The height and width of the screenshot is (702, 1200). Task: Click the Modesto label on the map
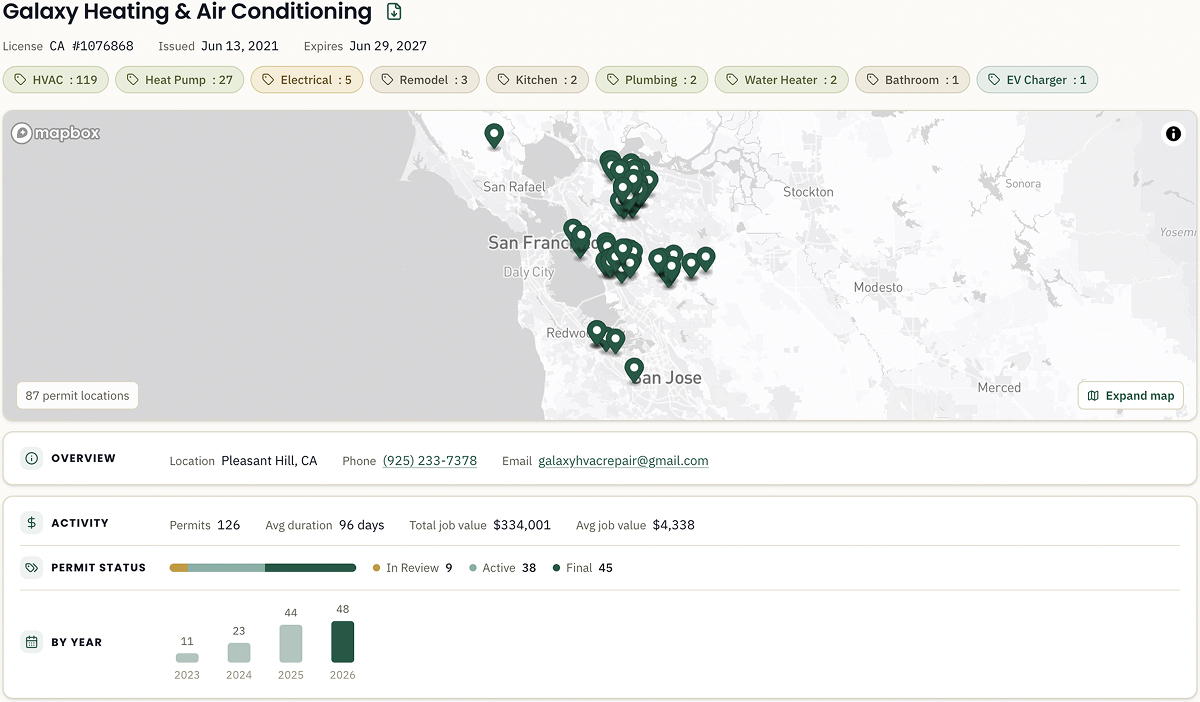coord(878,288)
